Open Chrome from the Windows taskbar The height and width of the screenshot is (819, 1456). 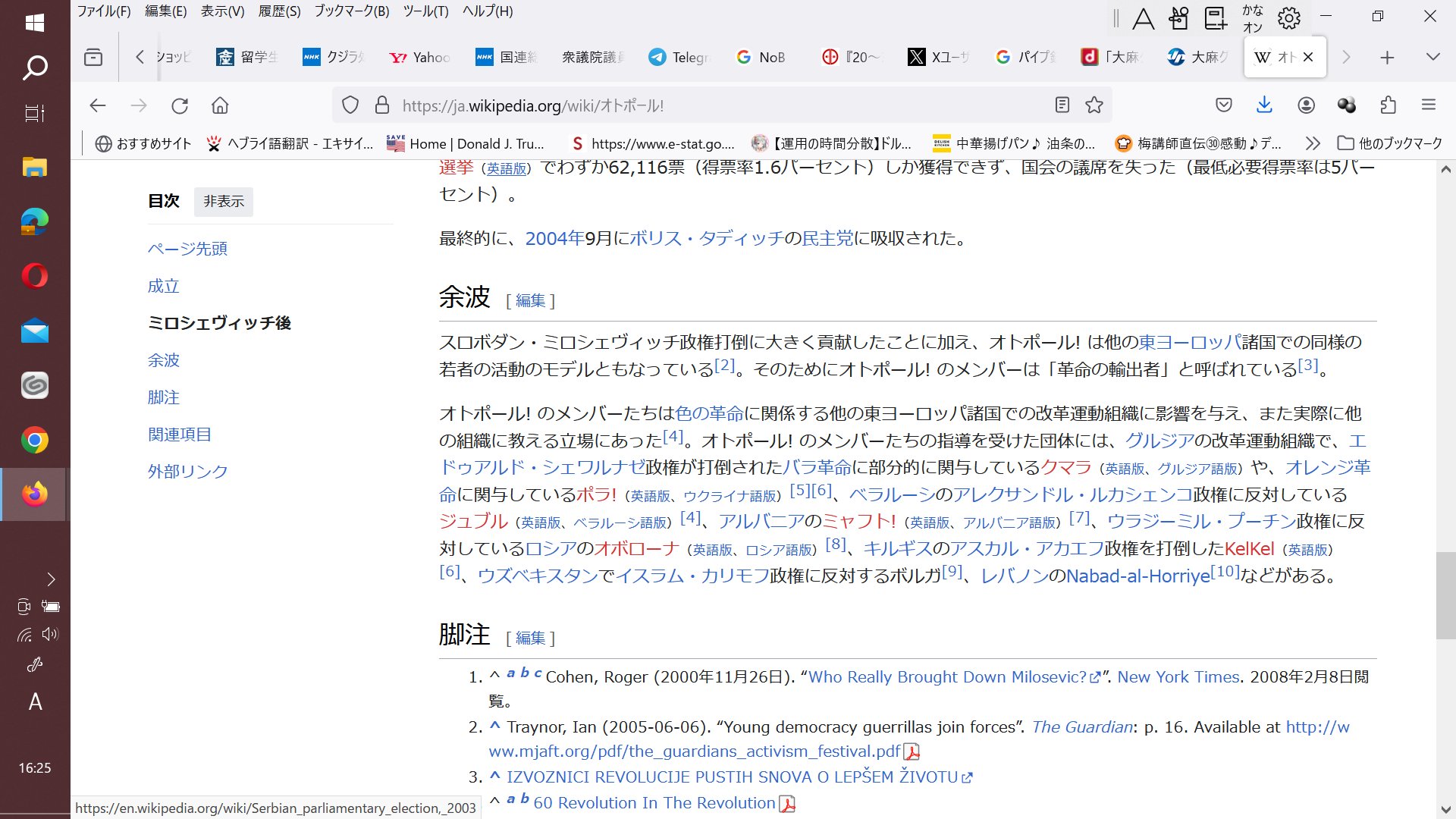coord(34,441)
